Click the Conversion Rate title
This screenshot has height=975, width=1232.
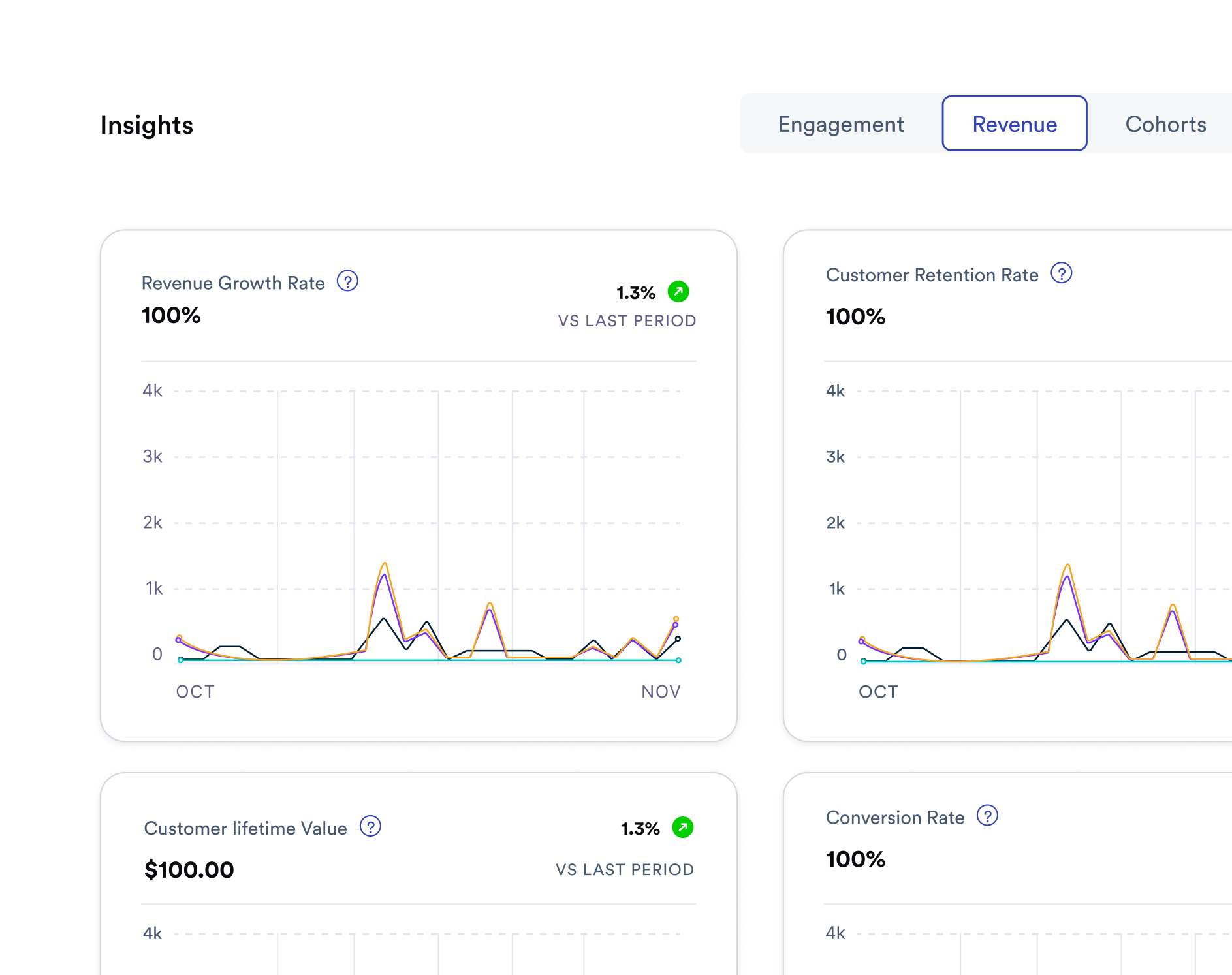(x=895, y=818)
